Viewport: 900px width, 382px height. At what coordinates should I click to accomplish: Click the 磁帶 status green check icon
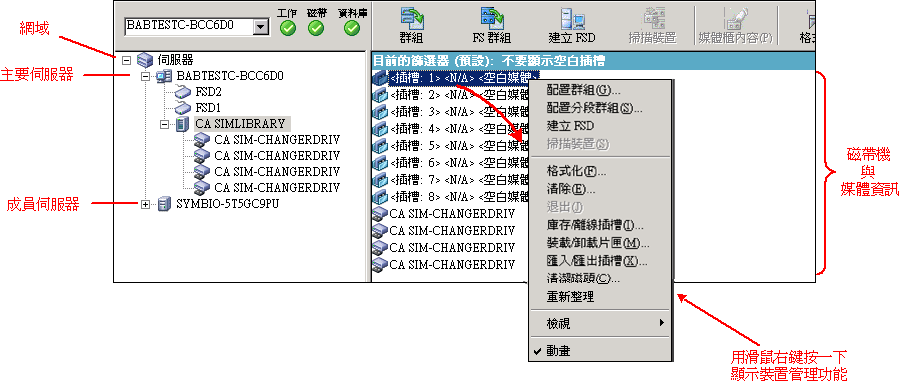(x=316, y=28)
